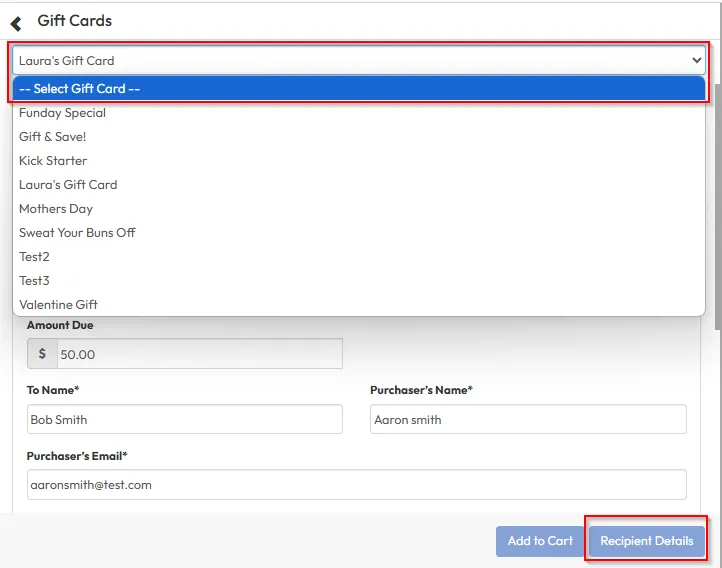The height and width of the screenshot is (568, 722).
Task: Open Recipient Details
Action: [646, 541]
